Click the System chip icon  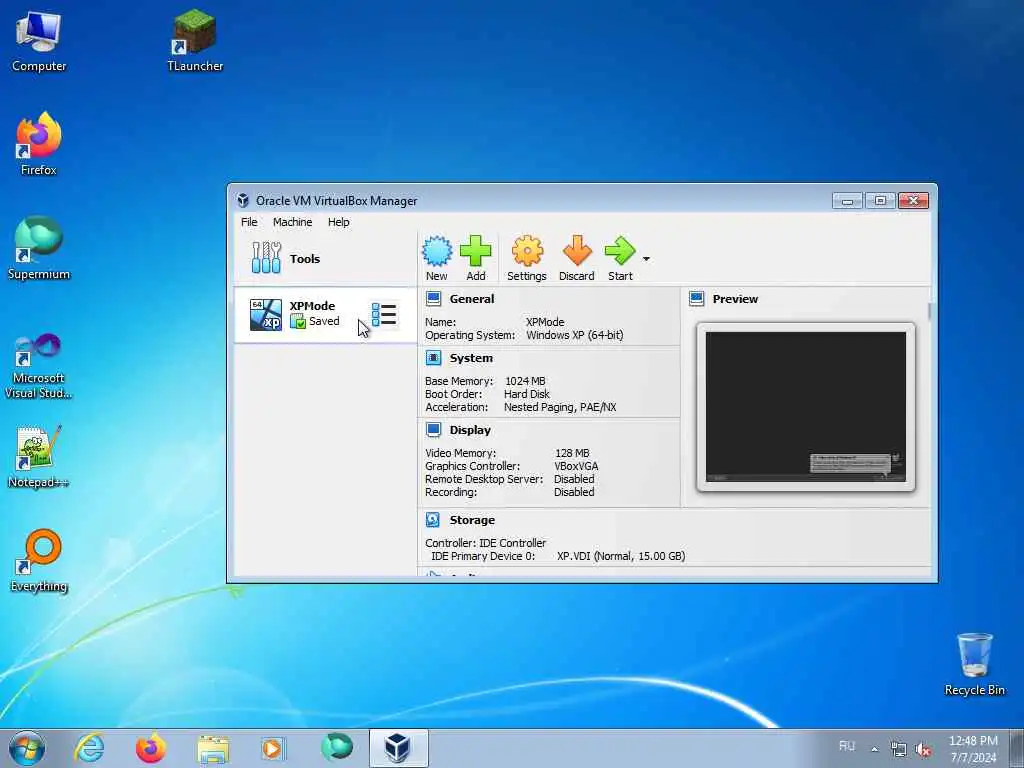(434, 358)
